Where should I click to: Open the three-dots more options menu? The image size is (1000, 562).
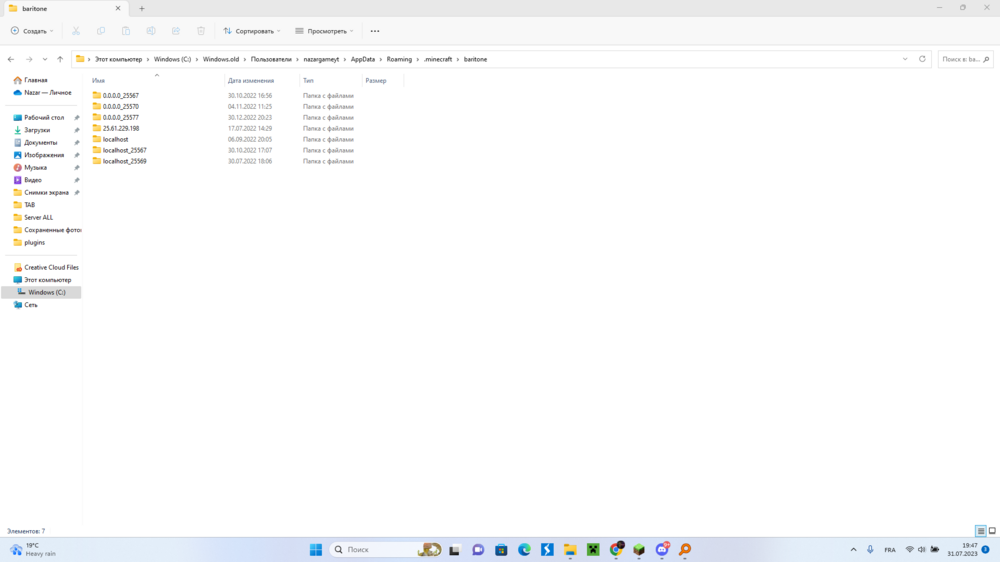(375, 31)
